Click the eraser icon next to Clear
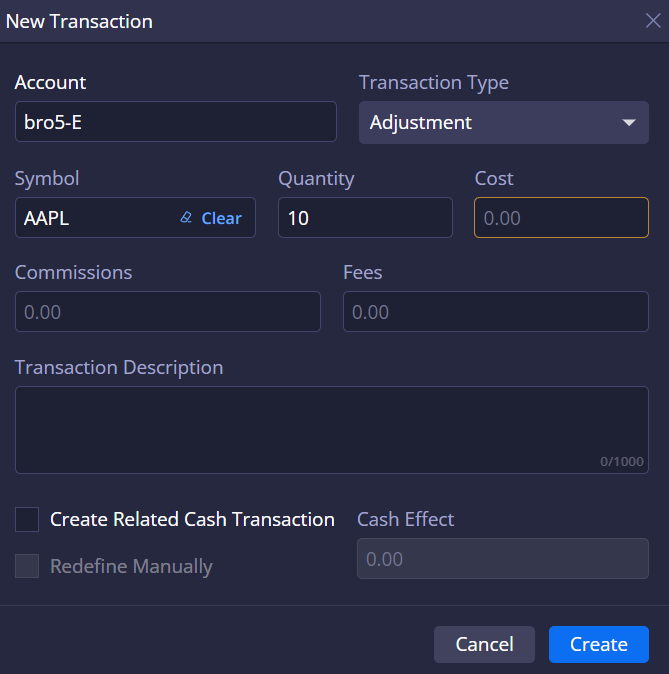This screenshot has height=674, width=669. [x=186, y=218]
